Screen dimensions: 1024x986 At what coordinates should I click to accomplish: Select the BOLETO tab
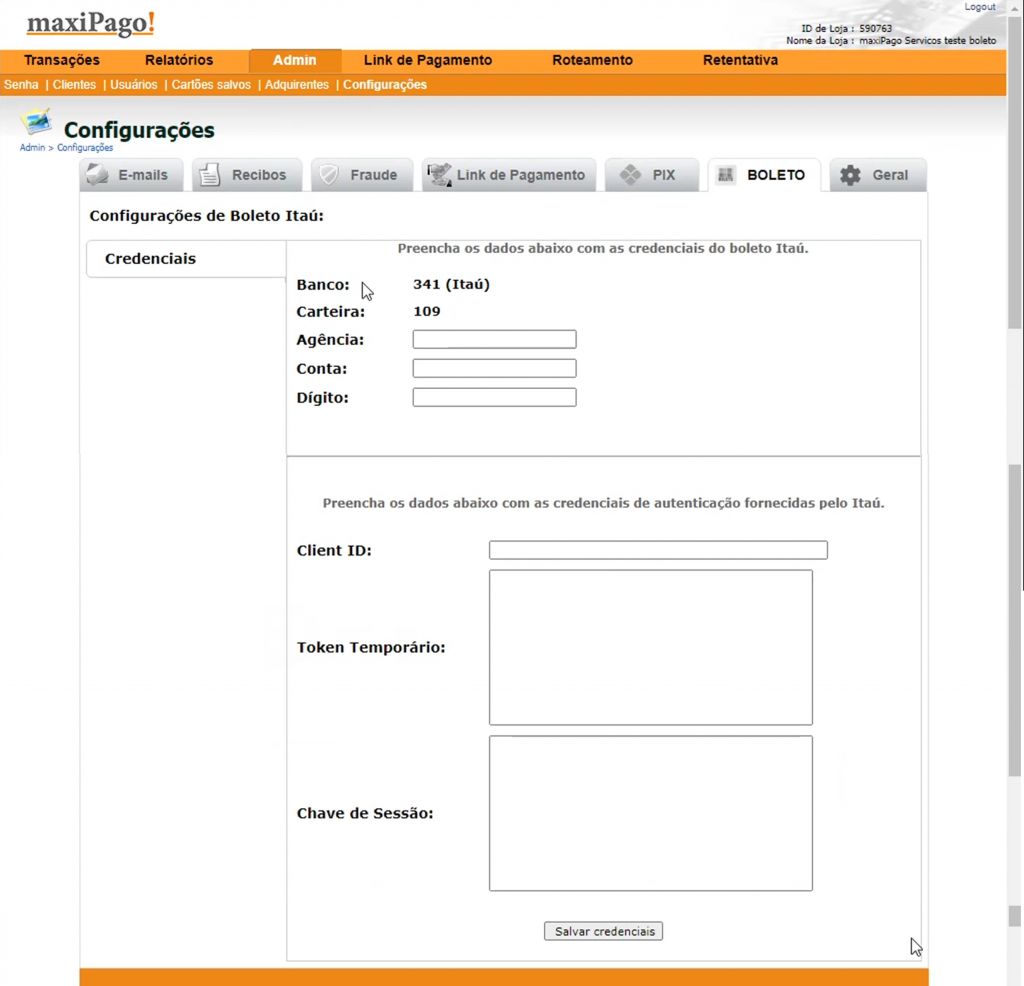click(x=764, y=175)
